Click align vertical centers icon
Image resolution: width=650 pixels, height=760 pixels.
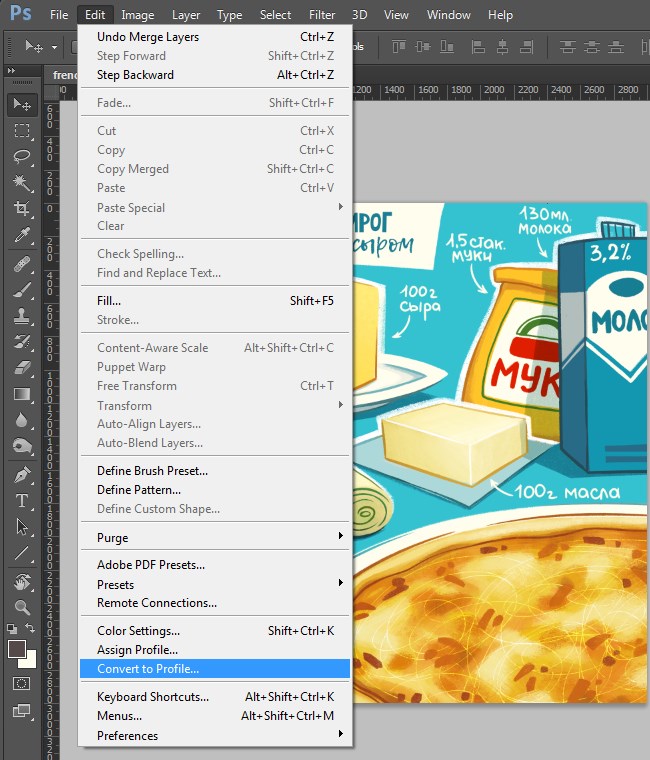(x=423, y=47)
